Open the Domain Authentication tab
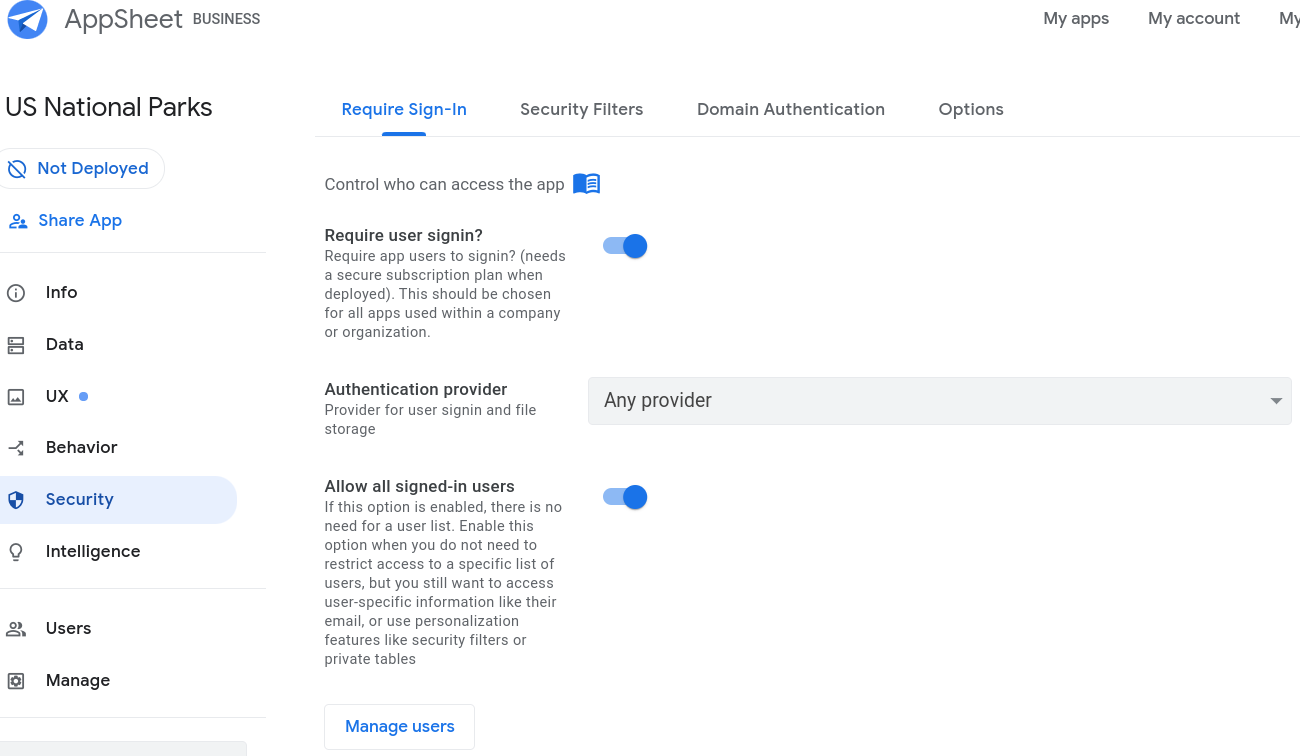The height and width of the screenshot is (756, 1300). click(x=790, y=109)
